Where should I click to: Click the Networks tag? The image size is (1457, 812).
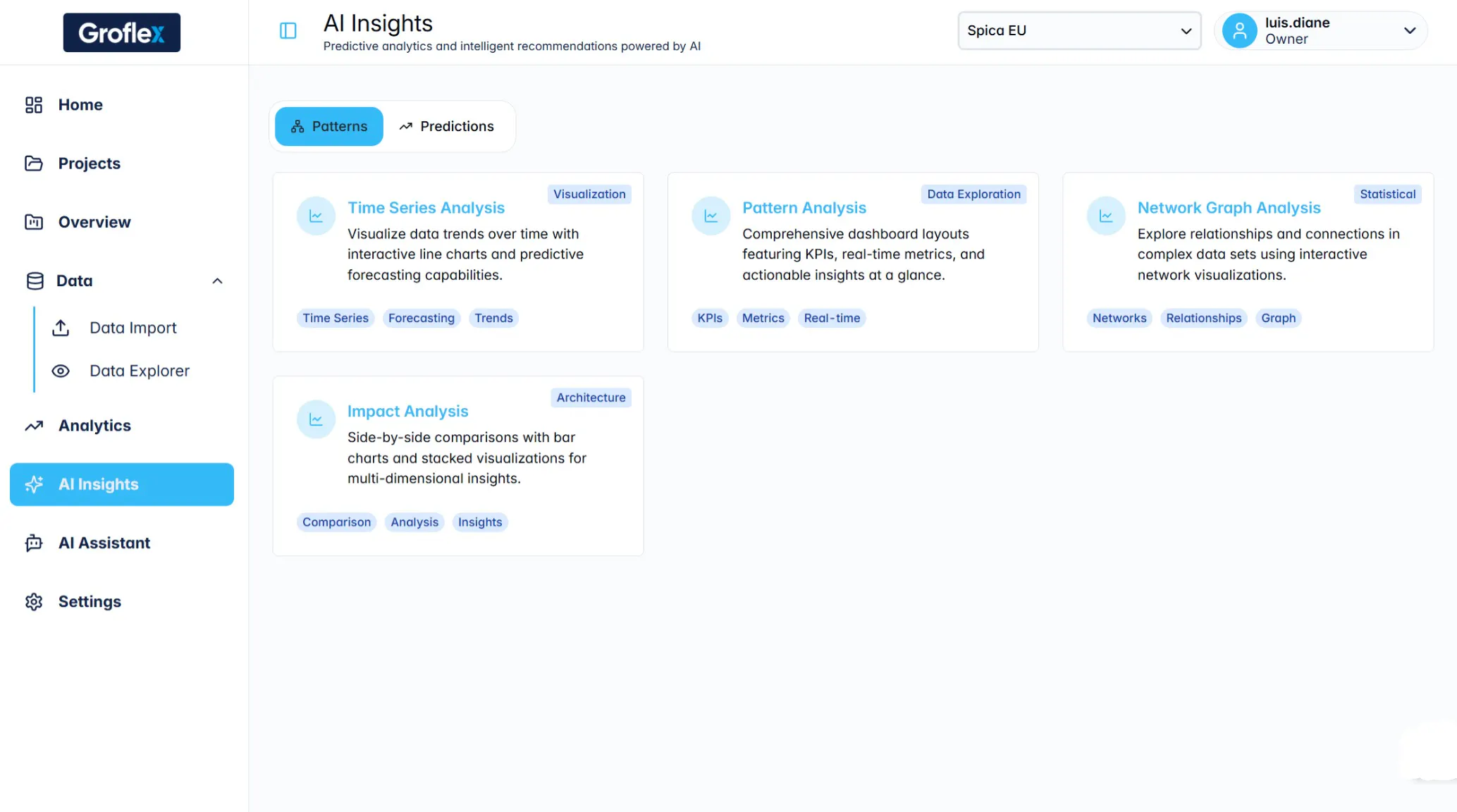coord(1119,318)
